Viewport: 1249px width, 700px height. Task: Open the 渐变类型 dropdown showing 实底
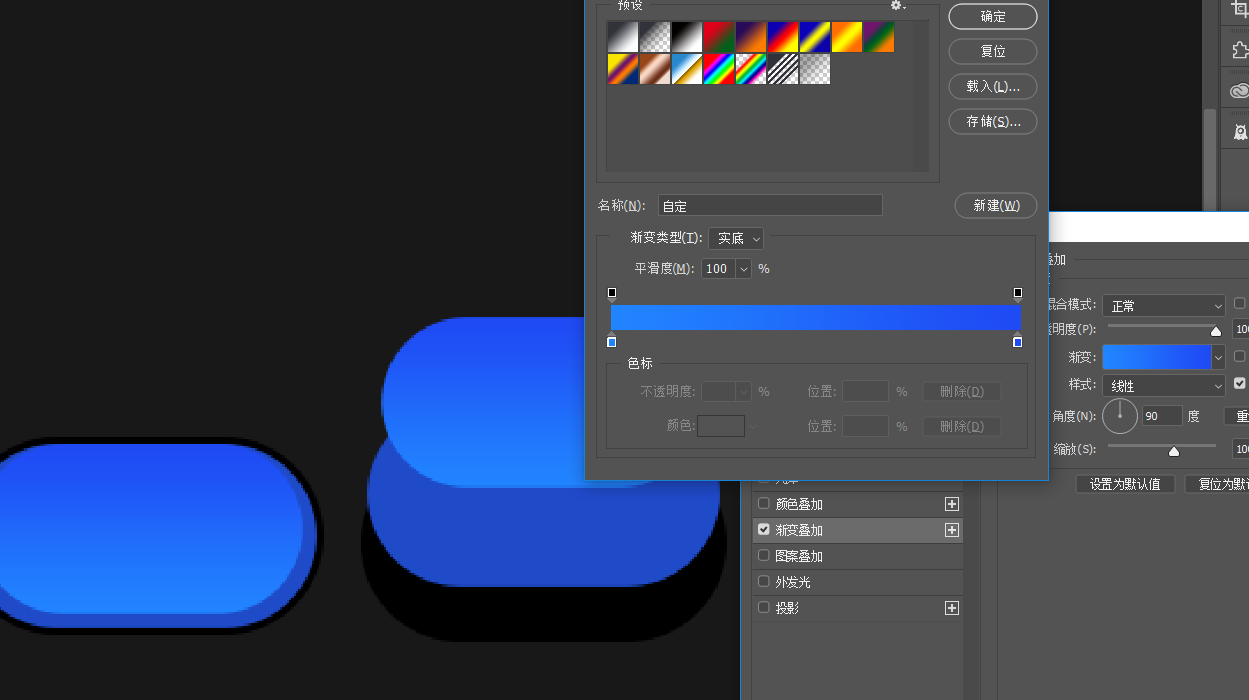(736, 238)
